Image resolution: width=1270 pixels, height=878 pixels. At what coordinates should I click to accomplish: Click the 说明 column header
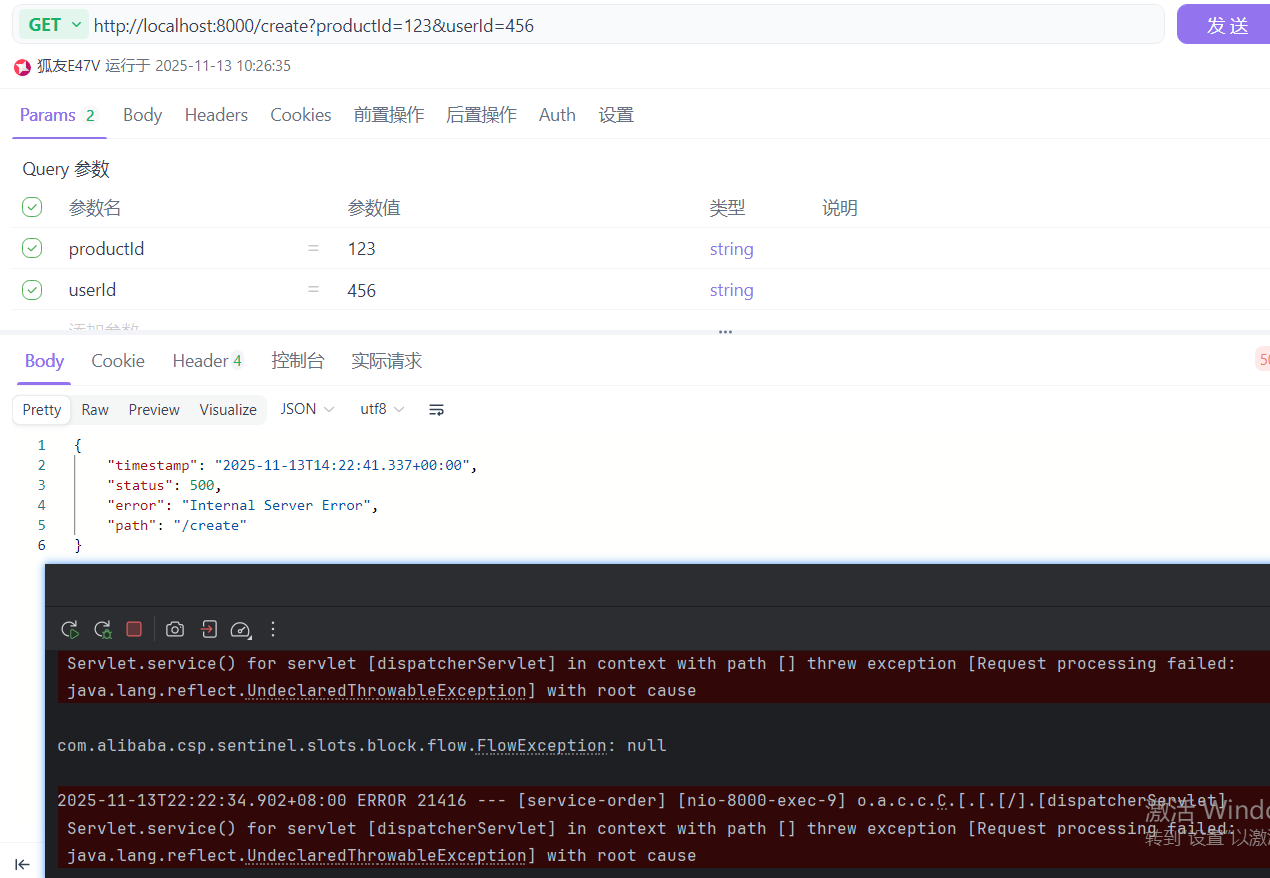click(x=840, y=208)
